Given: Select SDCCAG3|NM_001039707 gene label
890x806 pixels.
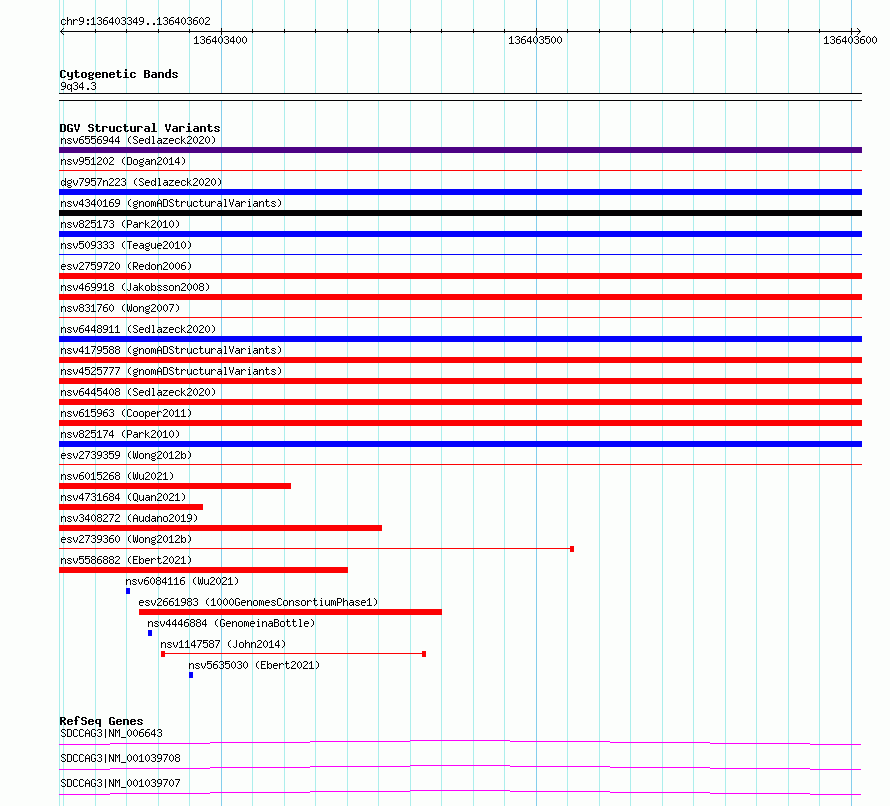Looking at the screenshot, I should [x=120, y=783].
